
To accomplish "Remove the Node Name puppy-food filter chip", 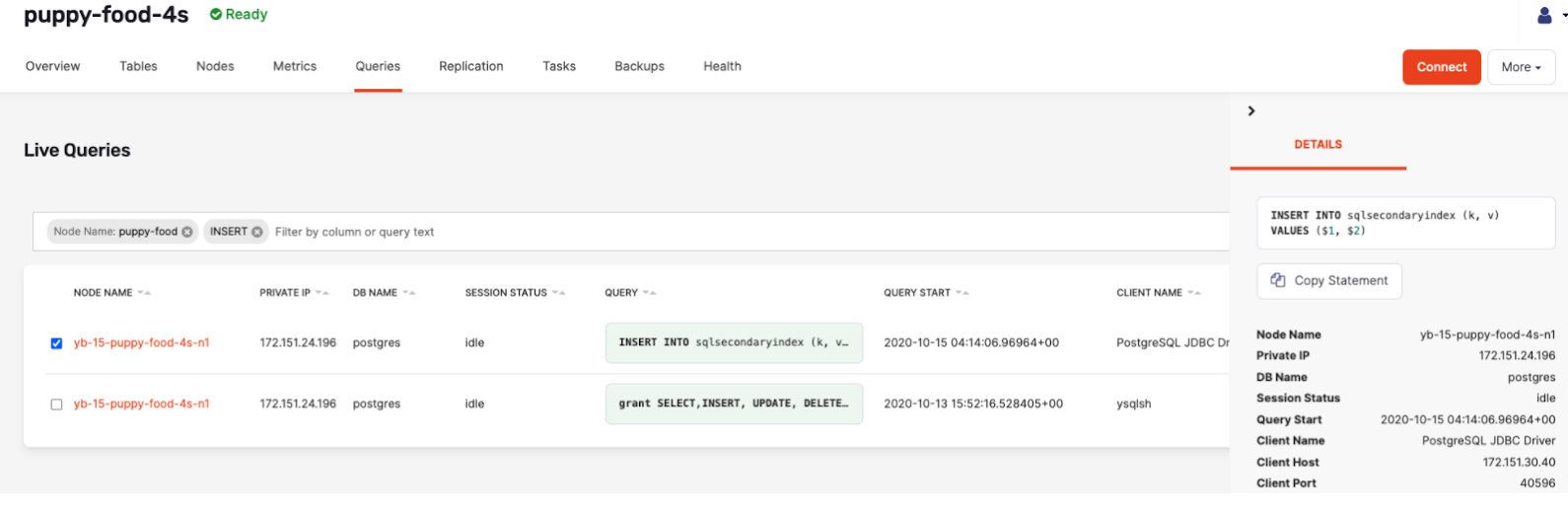I will click(x=187, y=232).
